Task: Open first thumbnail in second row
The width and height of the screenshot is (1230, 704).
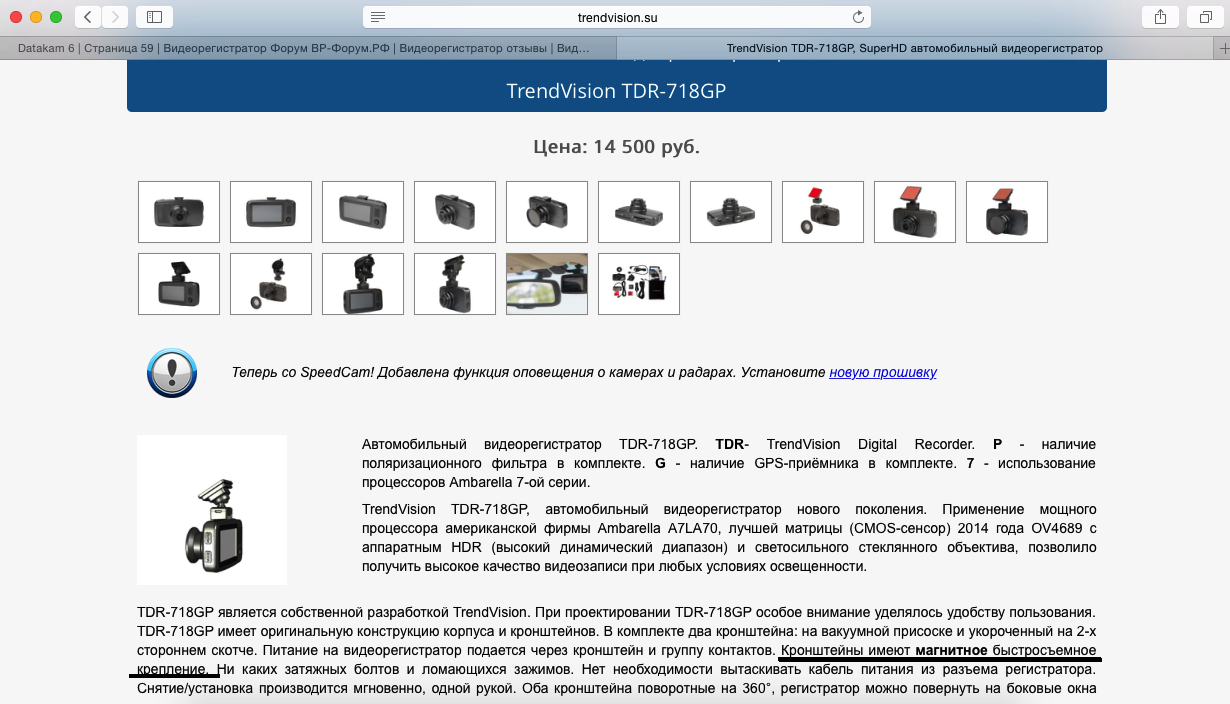Action: pyautogui.click(x=179, y=284)
